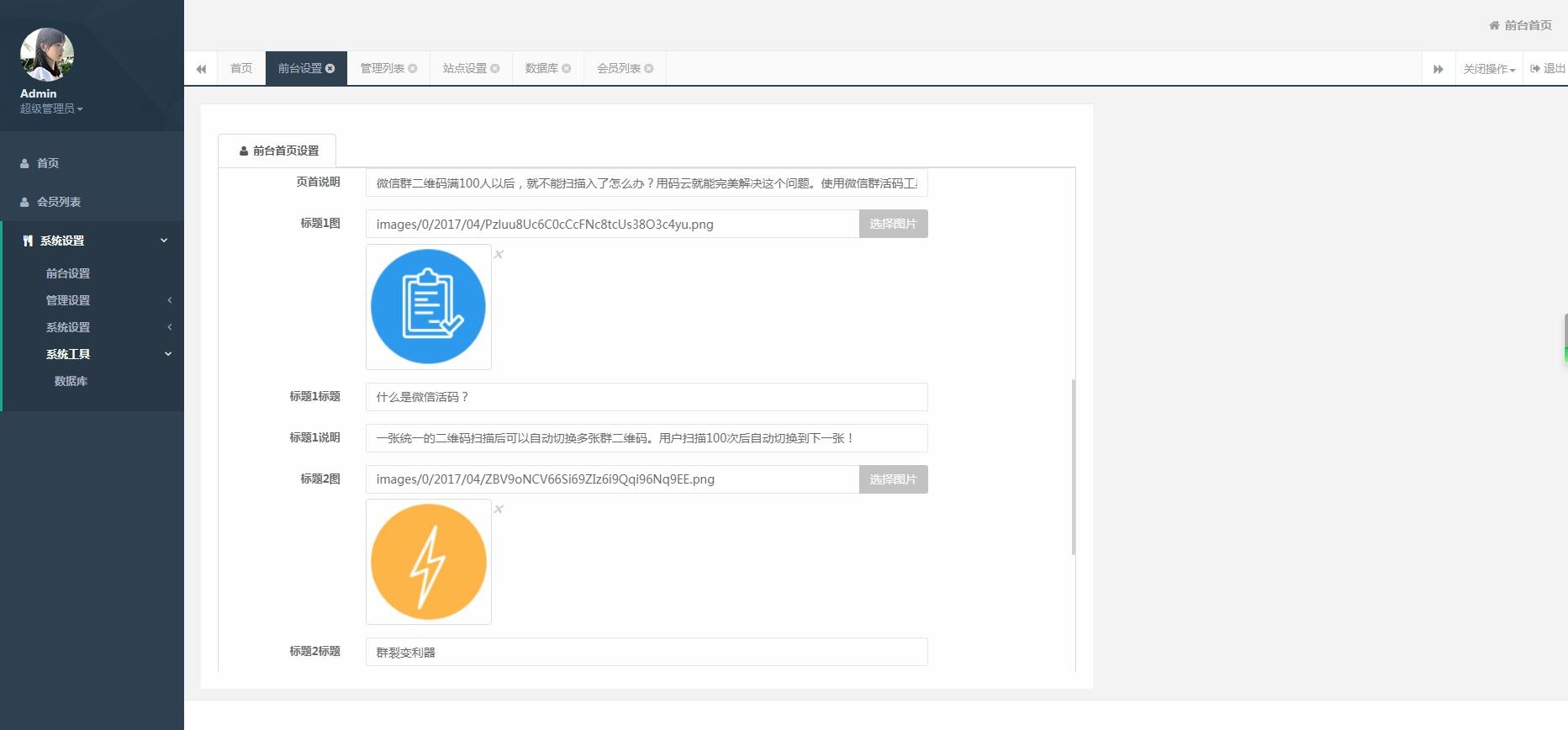1568x730 pixels.
Task: Open the 超级管理员 user dropdown
Action: pyautogui.click(x=51, y=108)
